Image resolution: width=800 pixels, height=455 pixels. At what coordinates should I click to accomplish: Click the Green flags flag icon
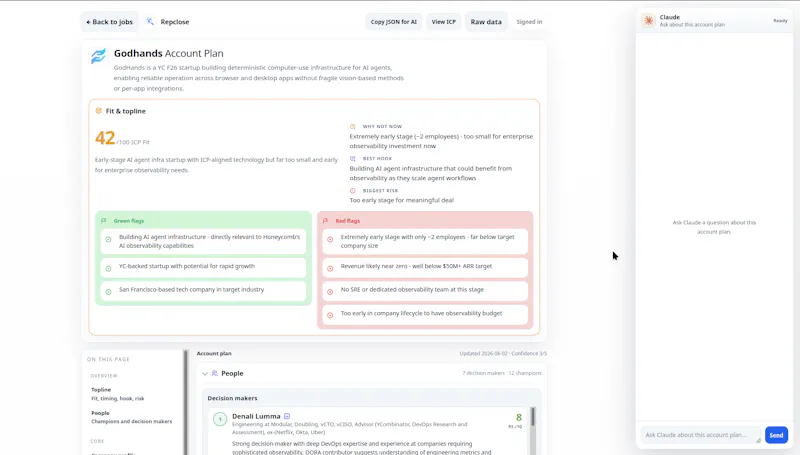104,221
